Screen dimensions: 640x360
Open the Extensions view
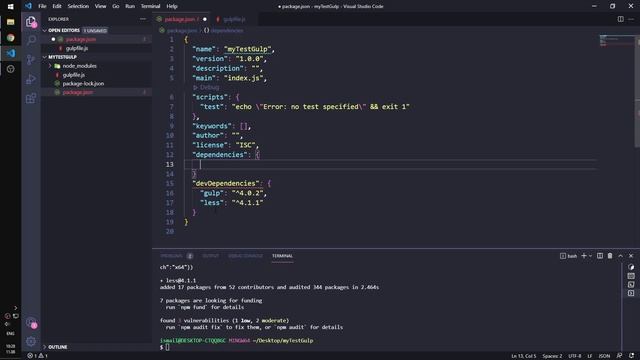point(31,98)
